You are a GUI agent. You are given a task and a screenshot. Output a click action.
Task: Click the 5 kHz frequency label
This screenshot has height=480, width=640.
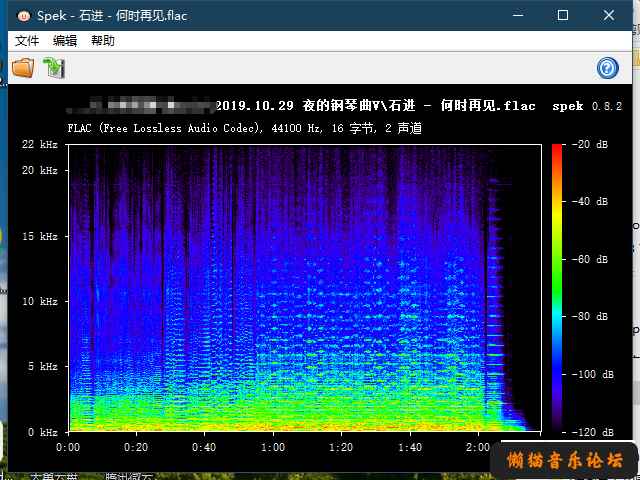coord(42,366)
